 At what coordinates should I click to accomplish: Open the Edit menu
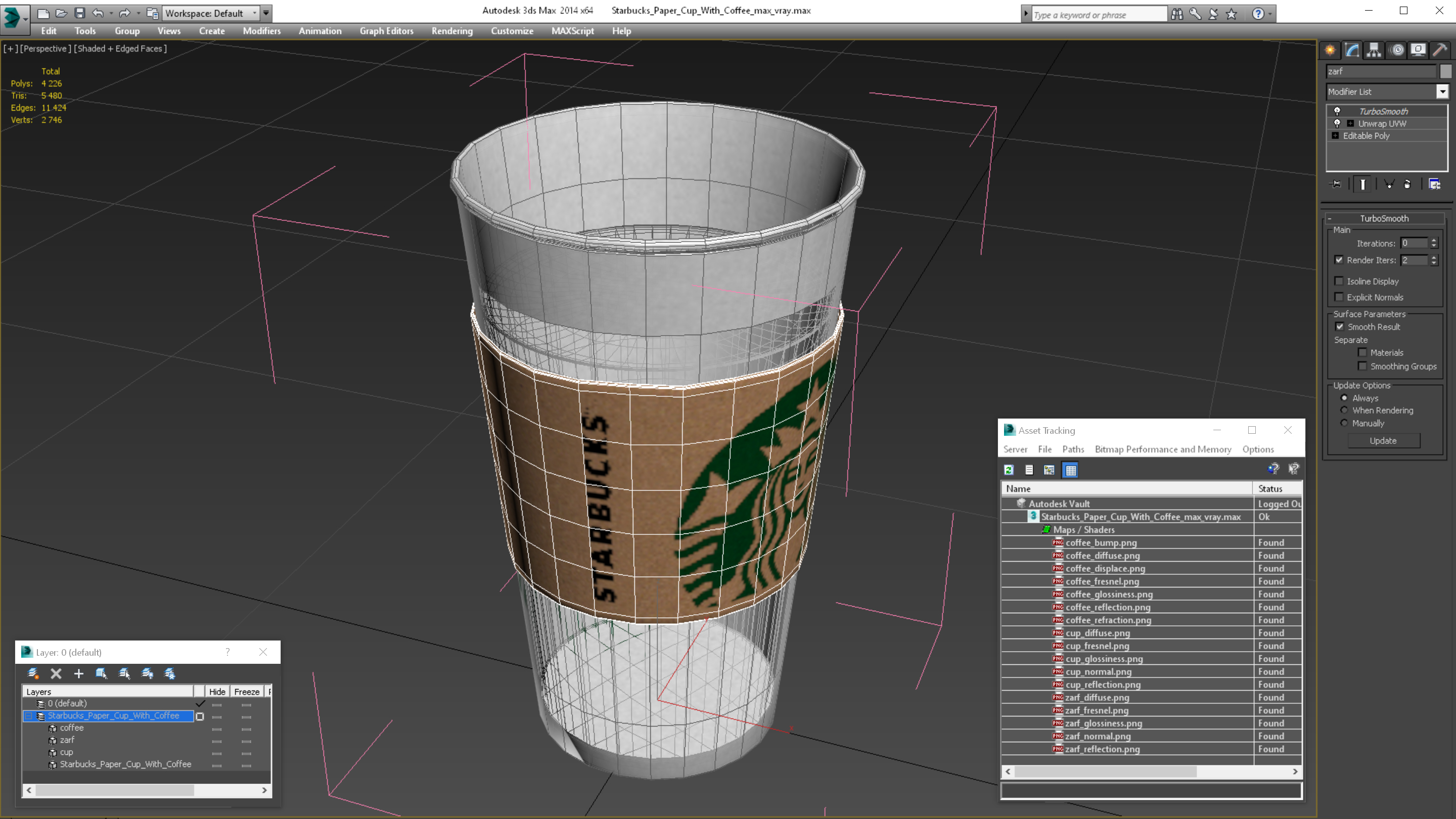[49, 31]
